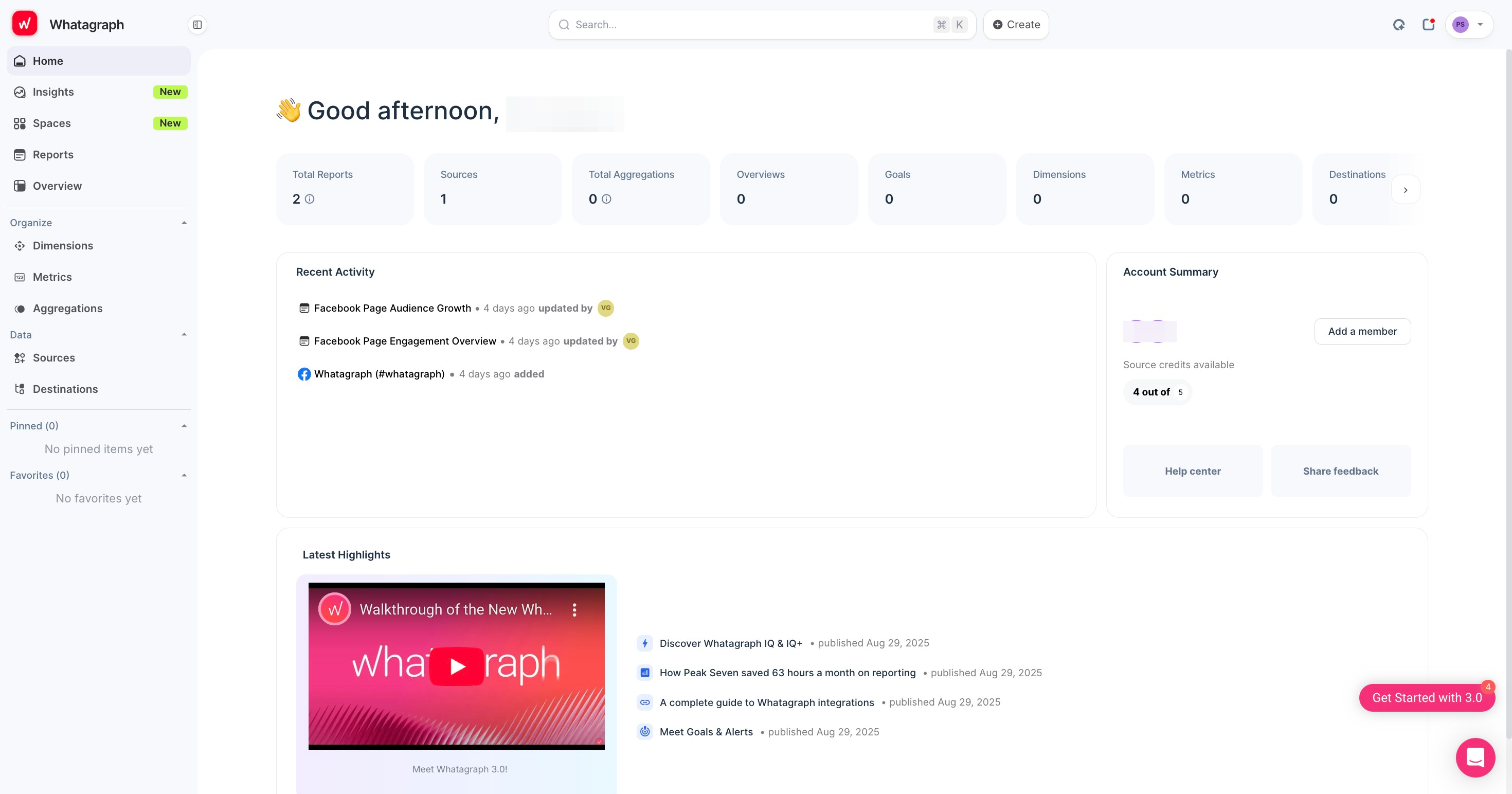
Task: Open the PS profile dropdown
Action: click(1469, 25)
